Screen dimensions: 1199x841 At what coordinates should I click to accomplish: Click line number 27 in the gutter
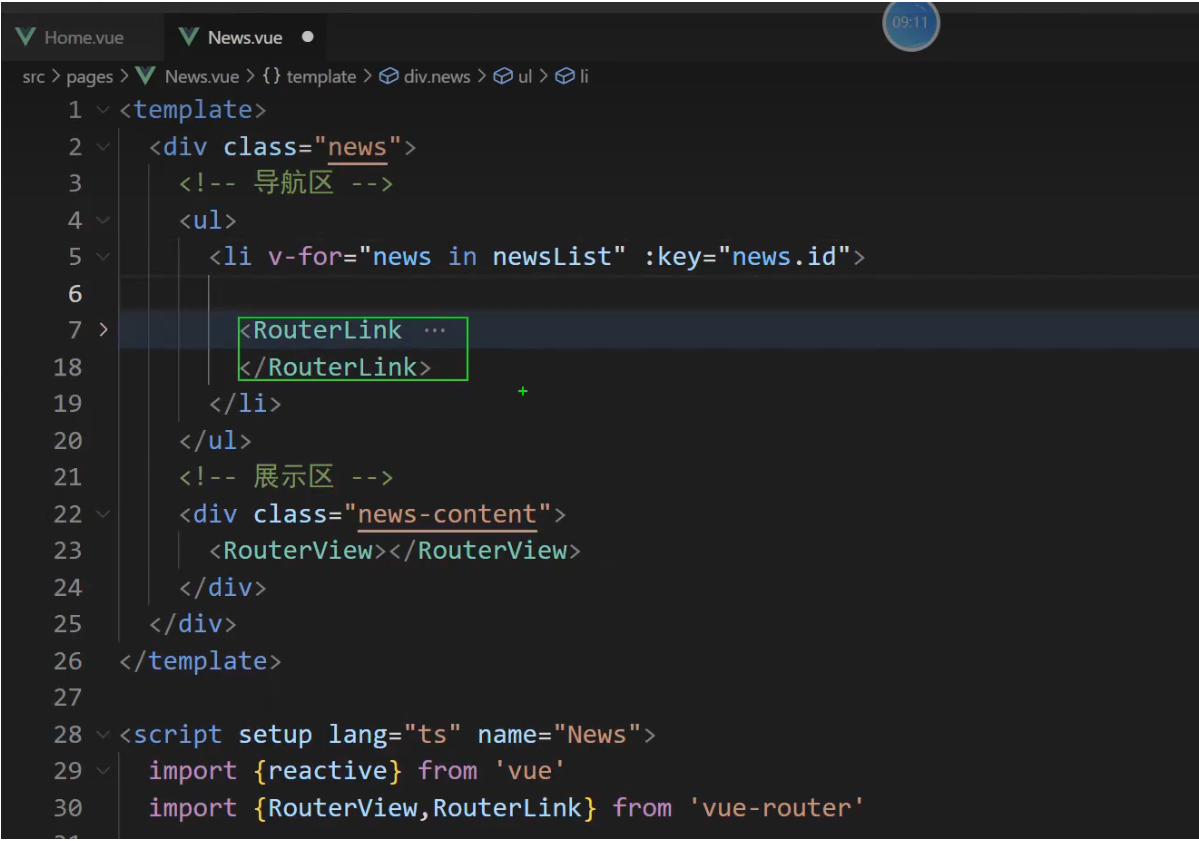[67, 698]
